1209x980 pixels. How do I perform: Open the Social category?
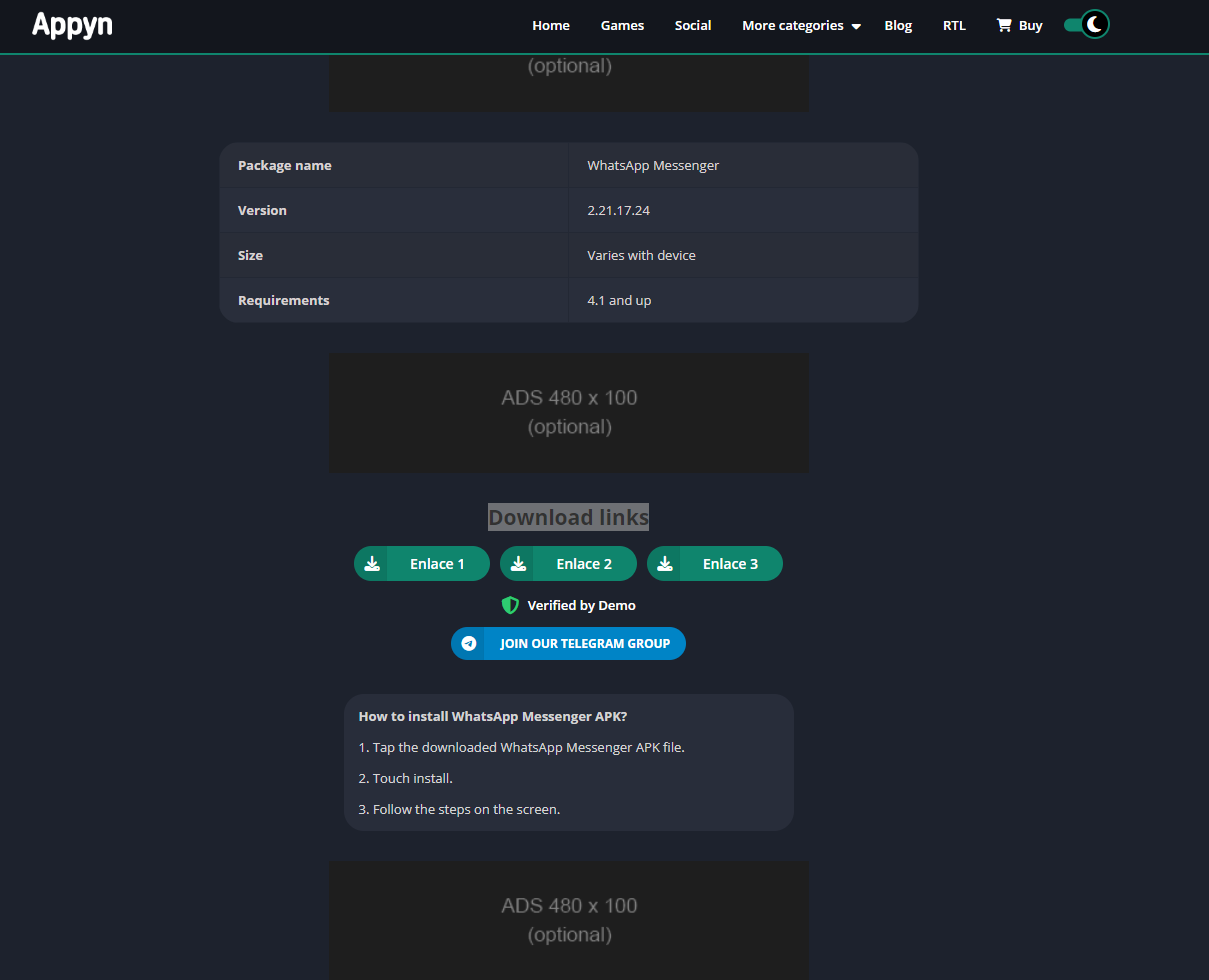tap(693, 26)
